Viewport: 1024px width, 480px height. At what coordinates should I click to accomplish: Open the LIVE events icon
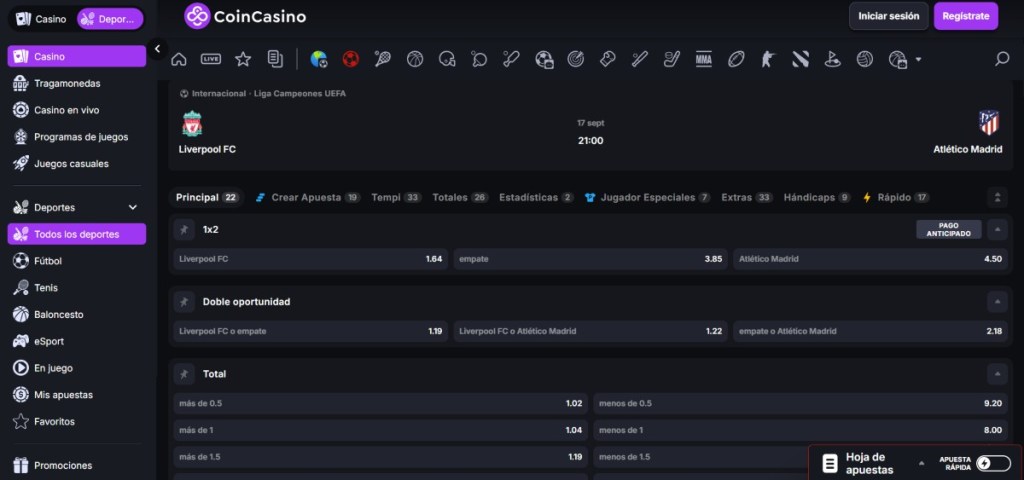211,59
